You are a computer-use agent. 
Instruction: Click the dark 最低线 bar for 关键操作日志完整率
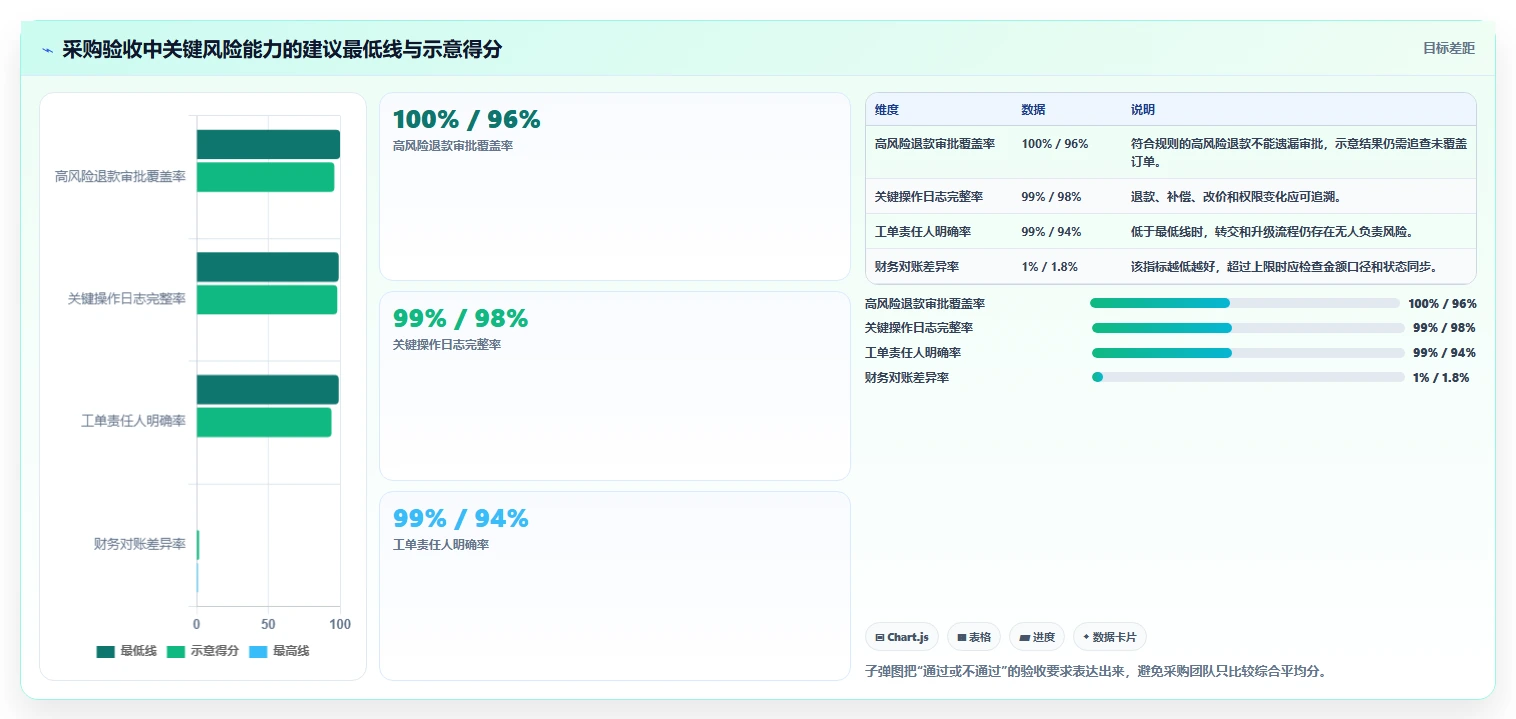click(x=267, y=267)
